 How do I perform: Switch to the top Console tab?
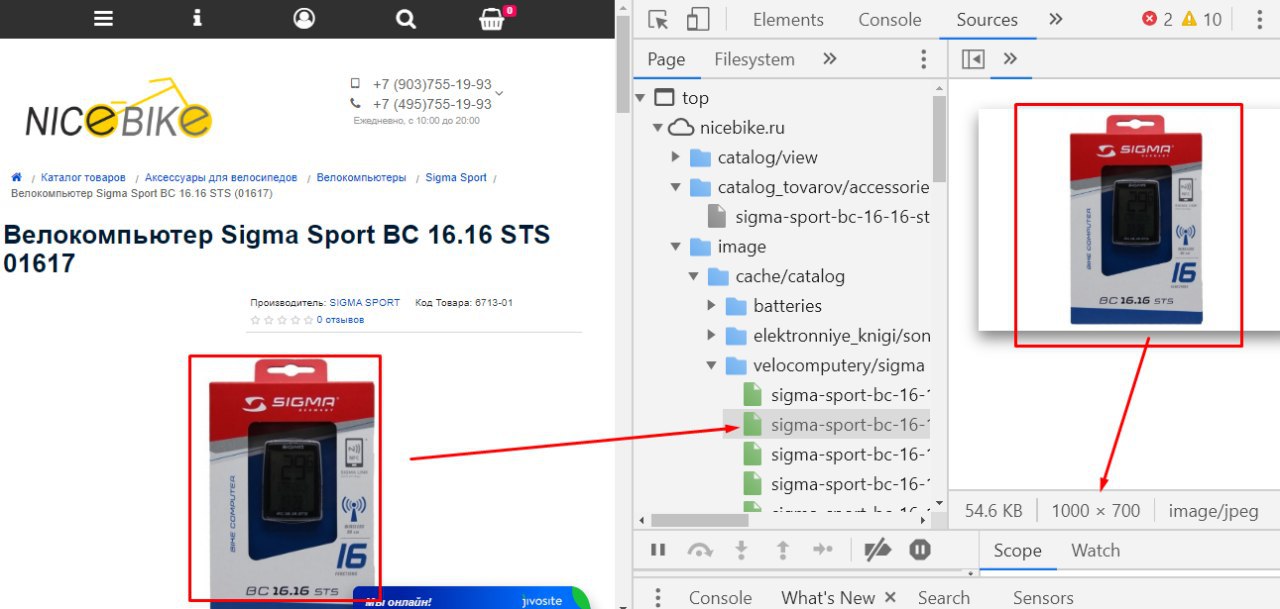tap(890, 19)
